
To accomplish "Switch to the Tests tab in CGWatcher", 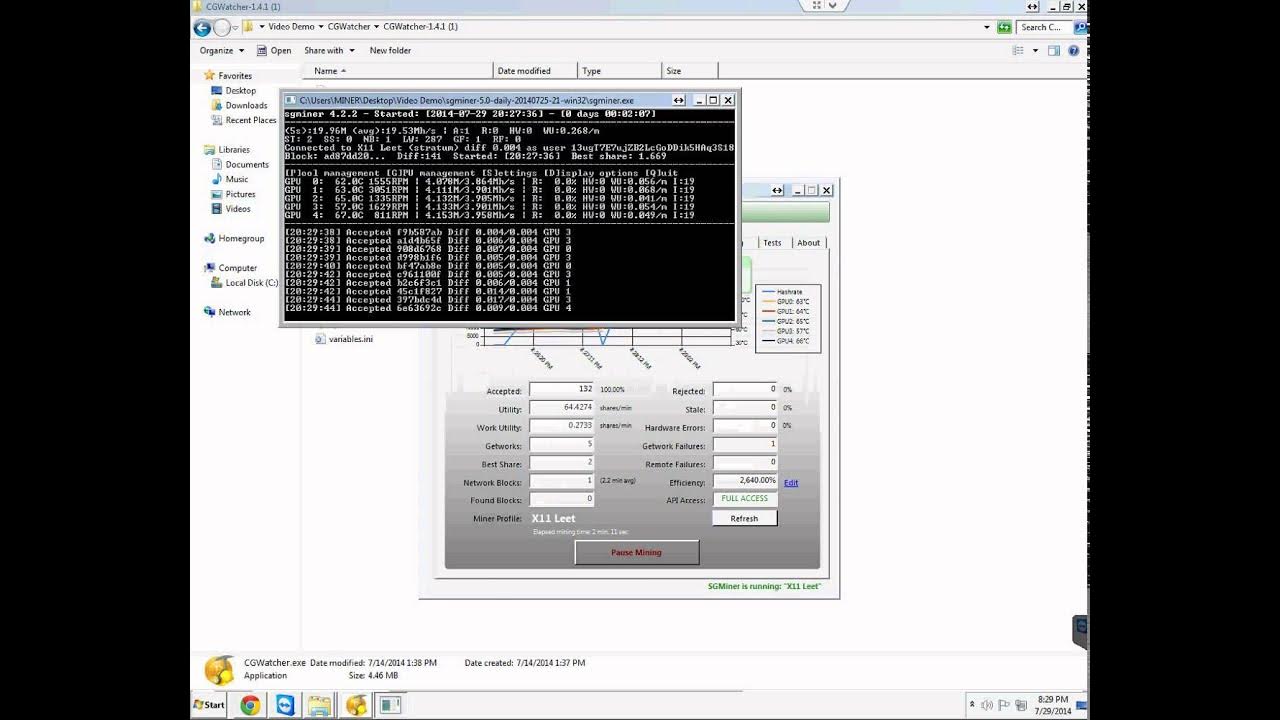I will click(771, 242).
